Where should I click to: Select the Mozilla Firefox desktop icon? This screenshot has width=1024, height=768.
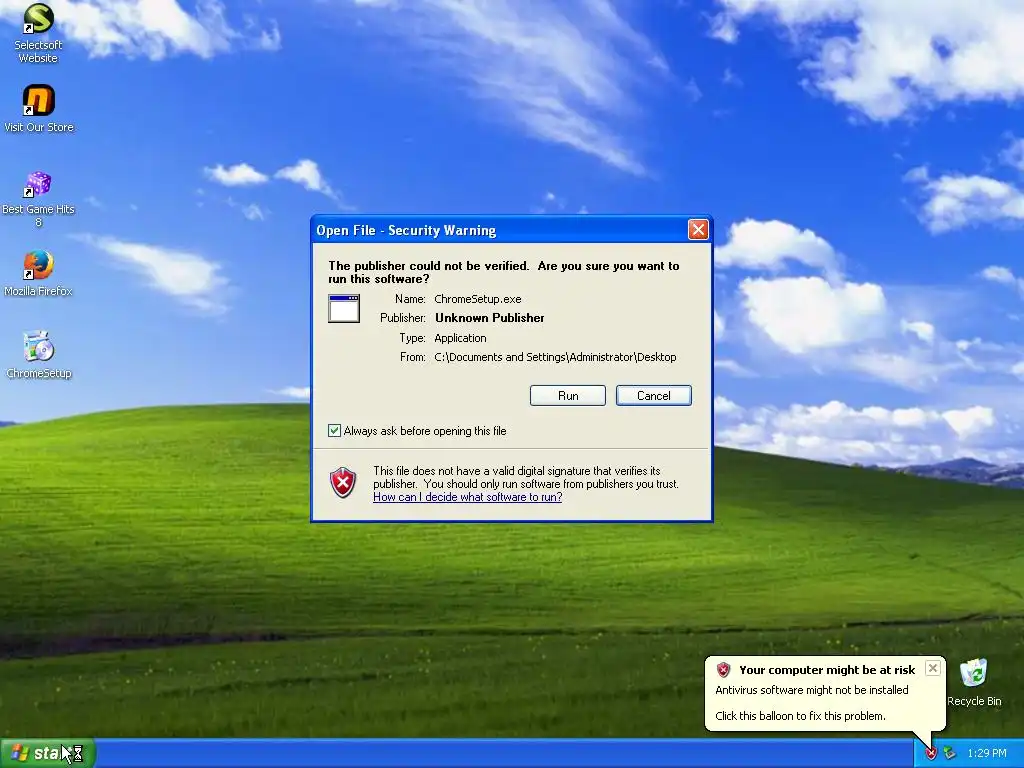point(38,274)
